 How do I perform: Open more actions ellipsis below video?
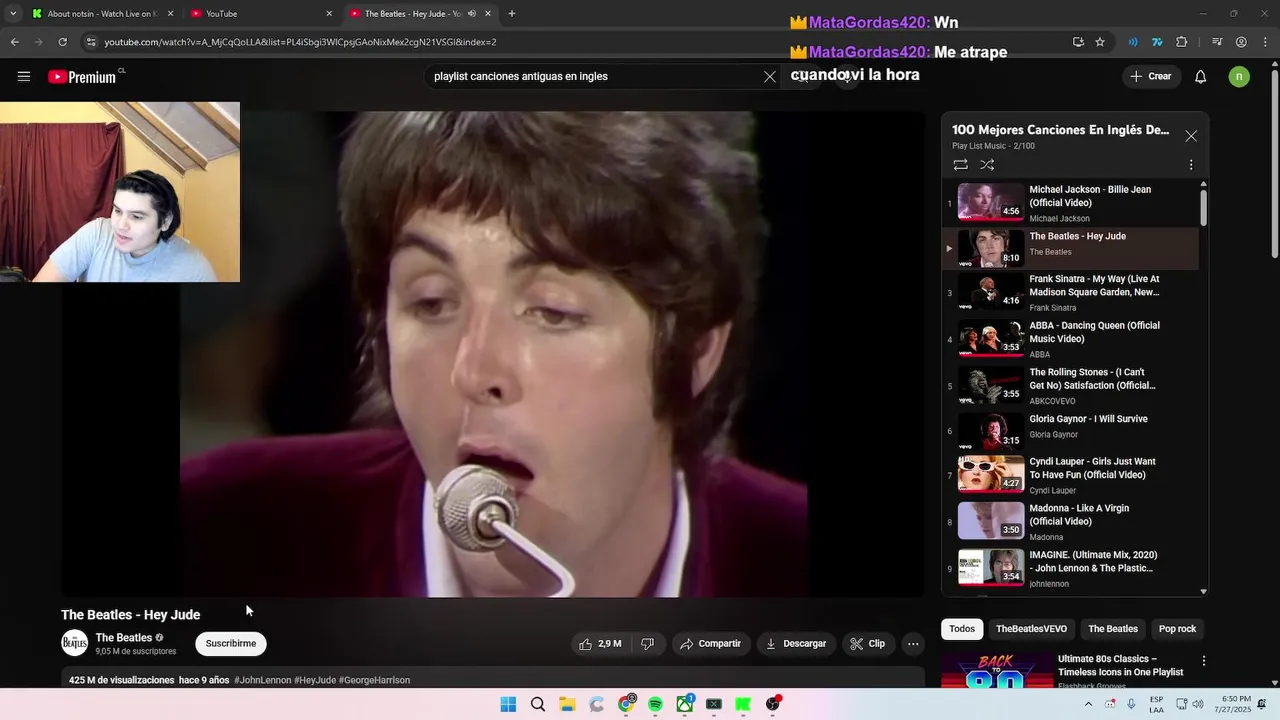913,644
